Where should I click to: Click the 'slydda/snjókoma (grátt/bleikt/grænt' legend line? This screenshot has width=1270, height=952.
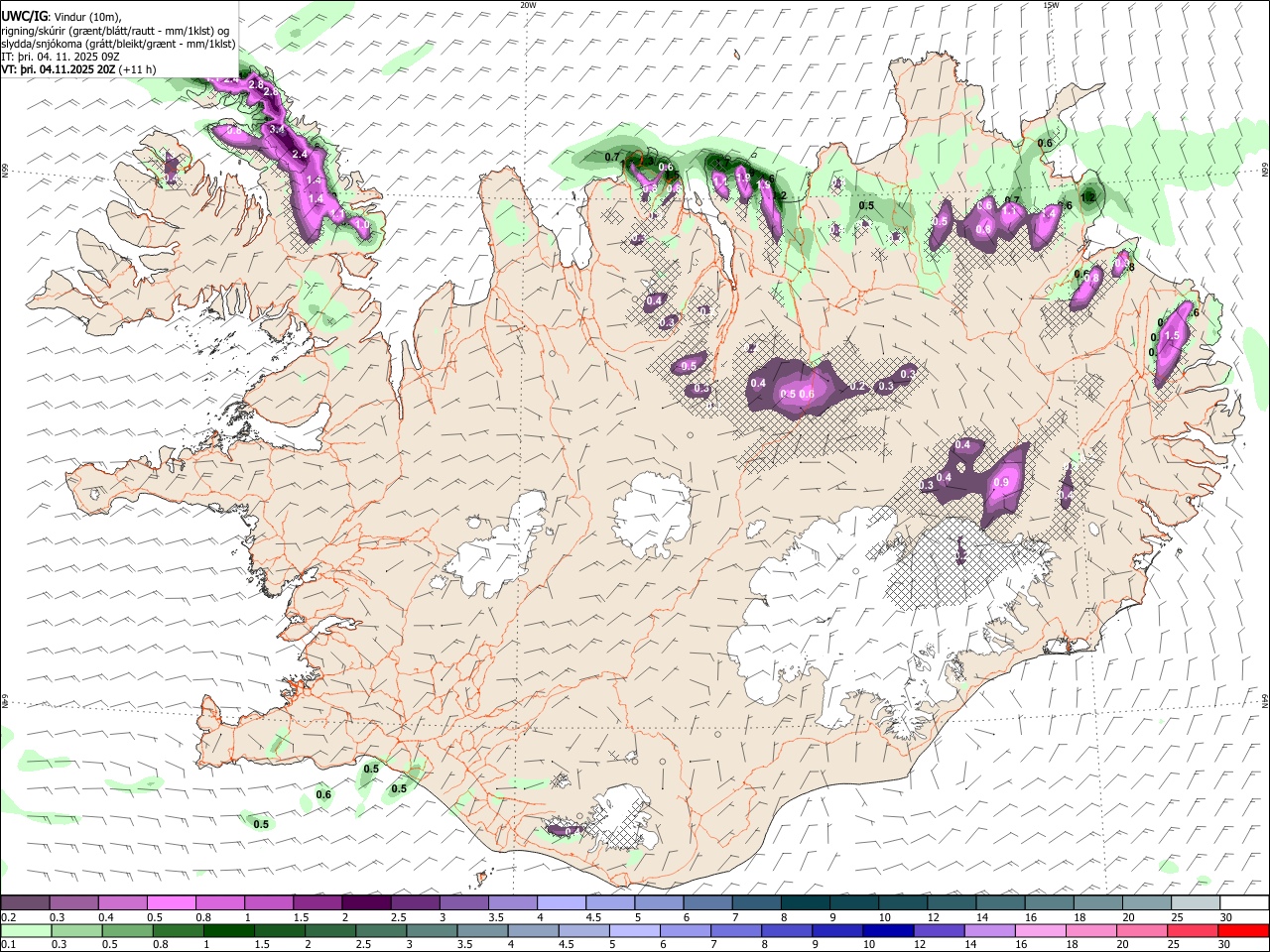tap(119, 44)
